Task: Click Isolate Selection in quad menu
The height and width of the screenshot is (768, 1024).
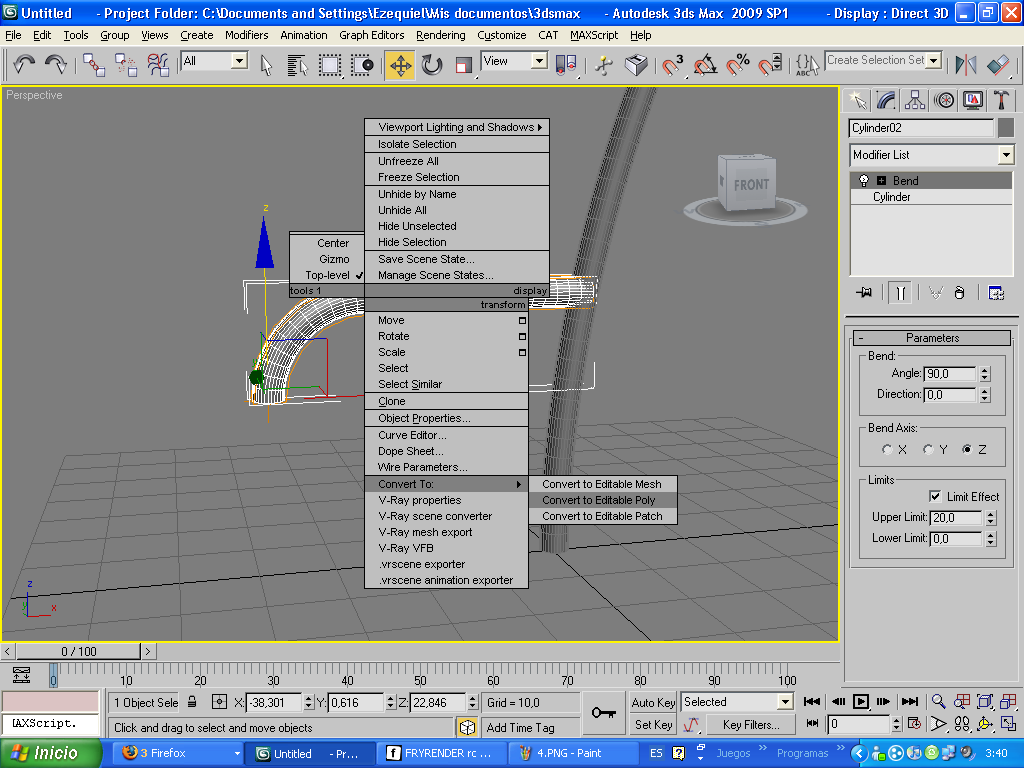Action: tap(456, 144)
